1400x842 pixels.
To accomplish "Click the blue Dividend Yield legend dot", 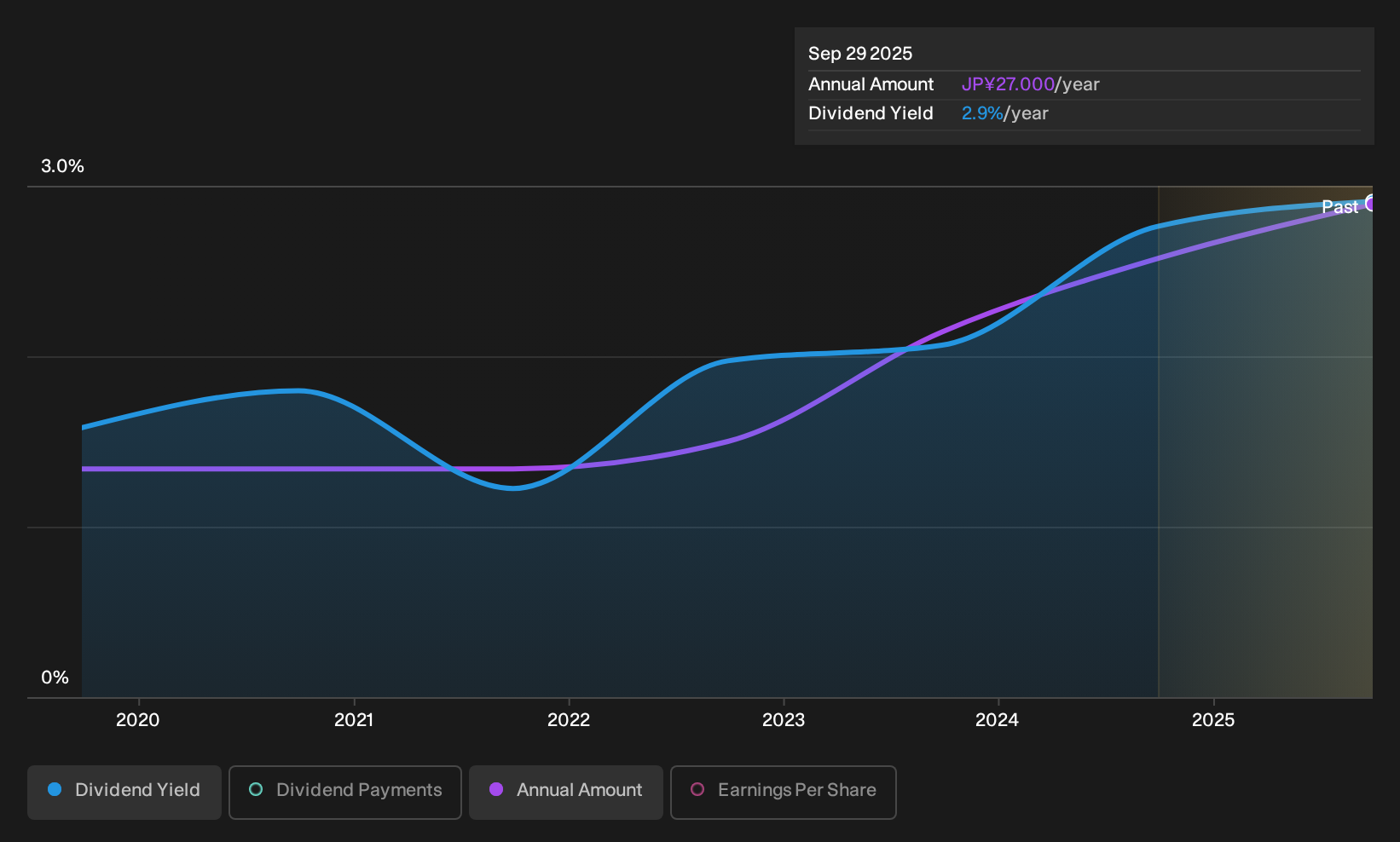I will coord(55,790).
